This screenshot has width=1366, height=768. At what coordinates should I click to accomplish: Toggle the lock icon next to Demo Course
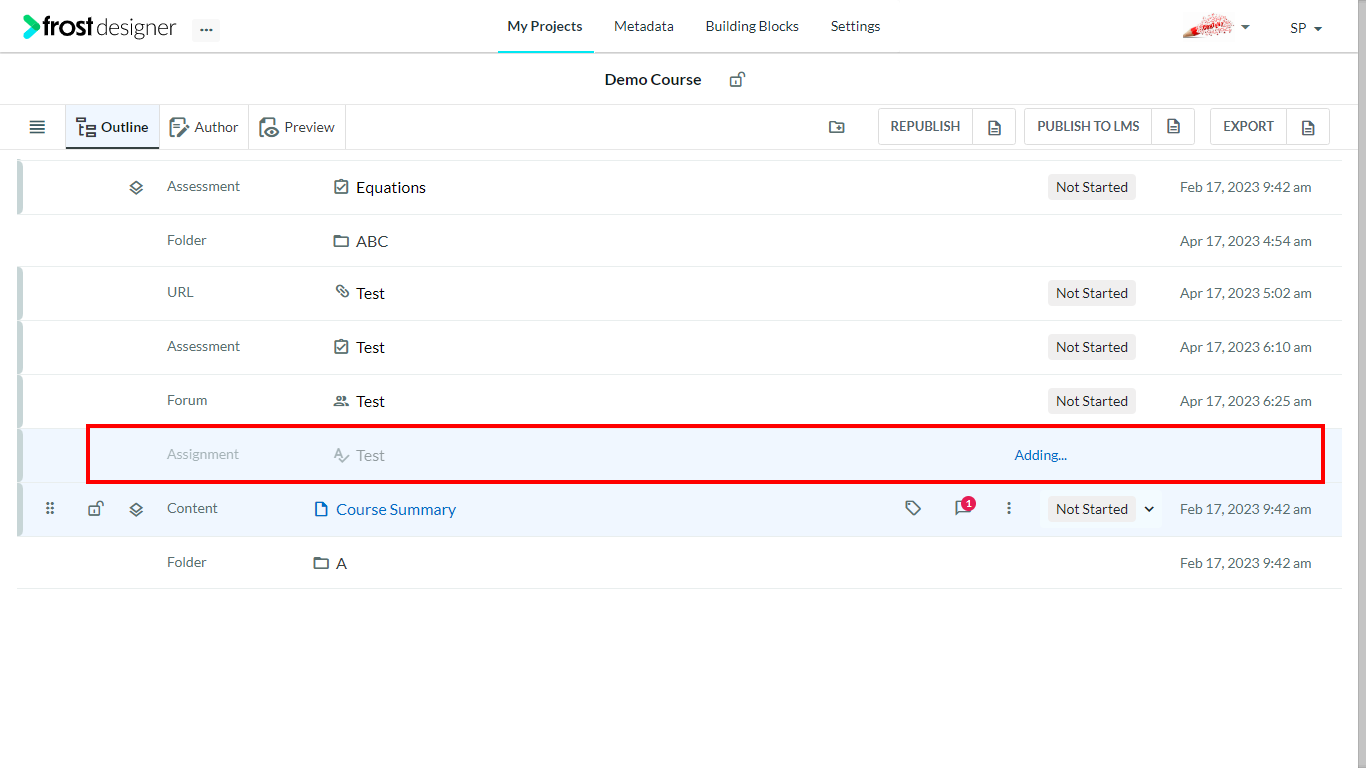click(x=737, y=80)
